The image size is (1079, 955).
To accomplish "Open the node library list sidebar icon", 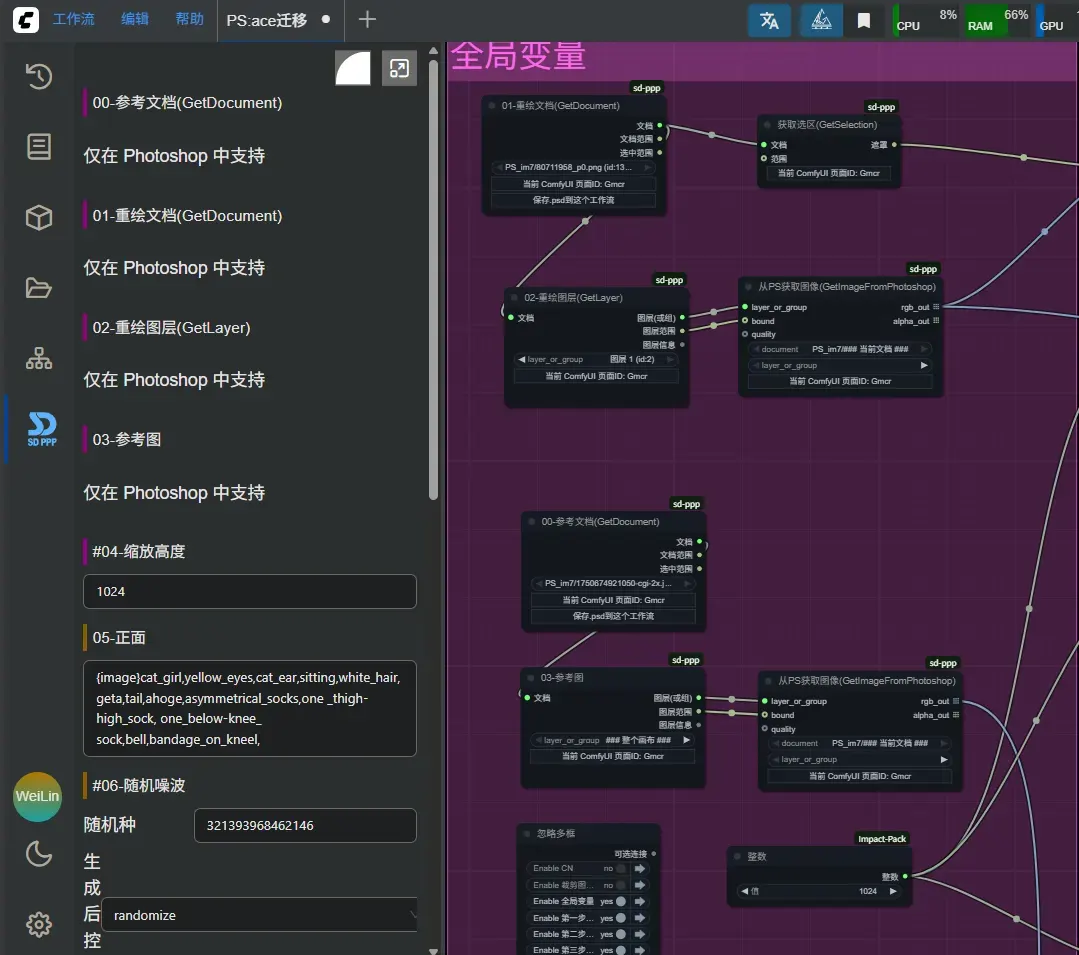I will coord(39,147).
